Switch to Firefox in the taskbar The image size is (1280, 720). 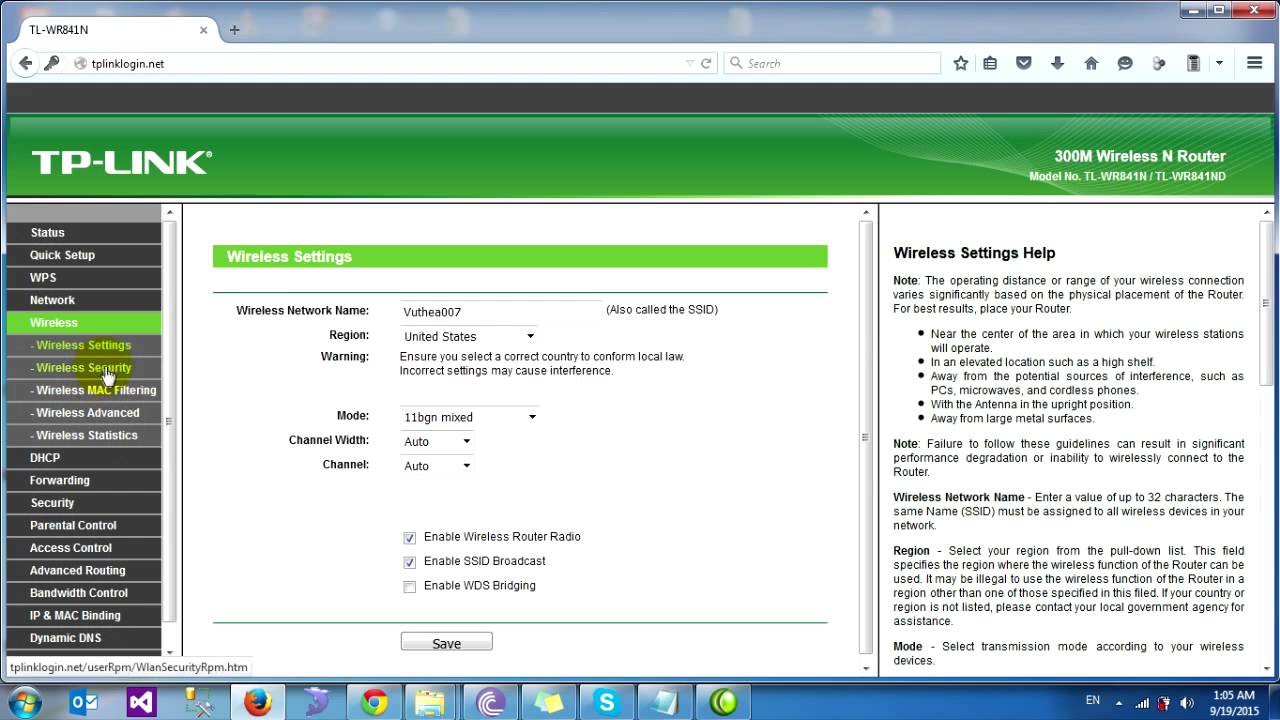[x=258, y=703]
